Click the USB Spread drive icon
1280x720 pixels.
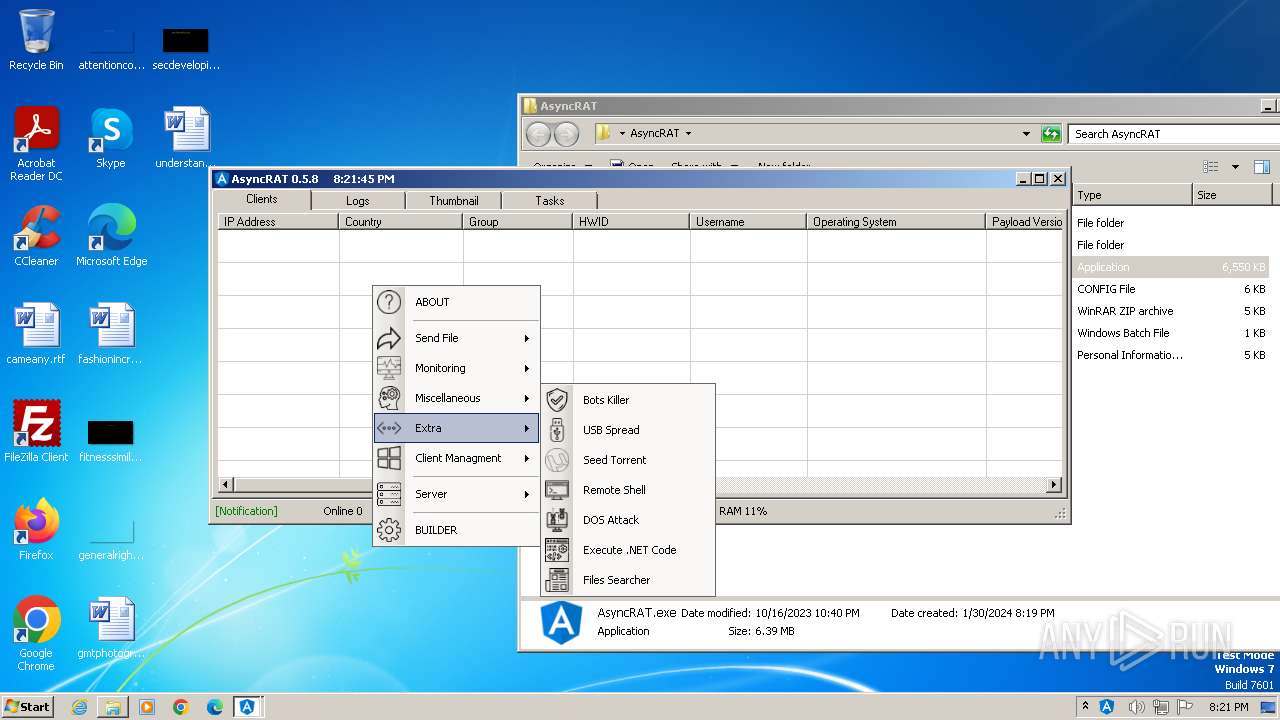click(557, 430)
